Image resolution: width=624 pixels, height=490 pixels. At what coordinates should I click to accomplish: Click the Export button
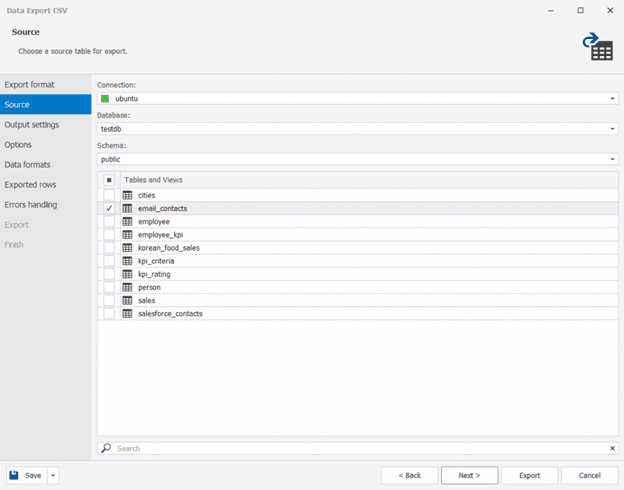(529, 475)
